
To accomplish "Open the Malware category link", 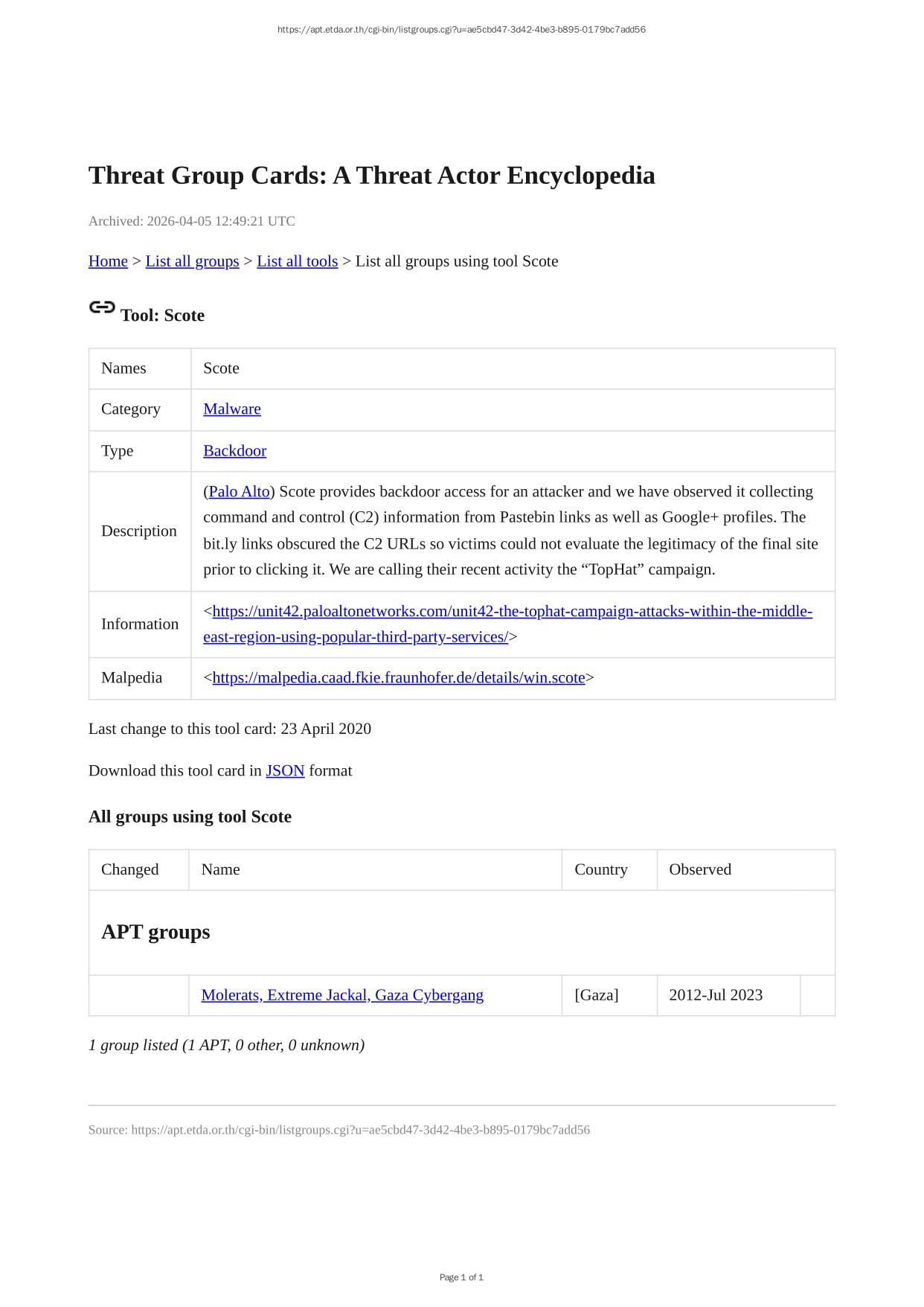I will click(x=232, y=409).
